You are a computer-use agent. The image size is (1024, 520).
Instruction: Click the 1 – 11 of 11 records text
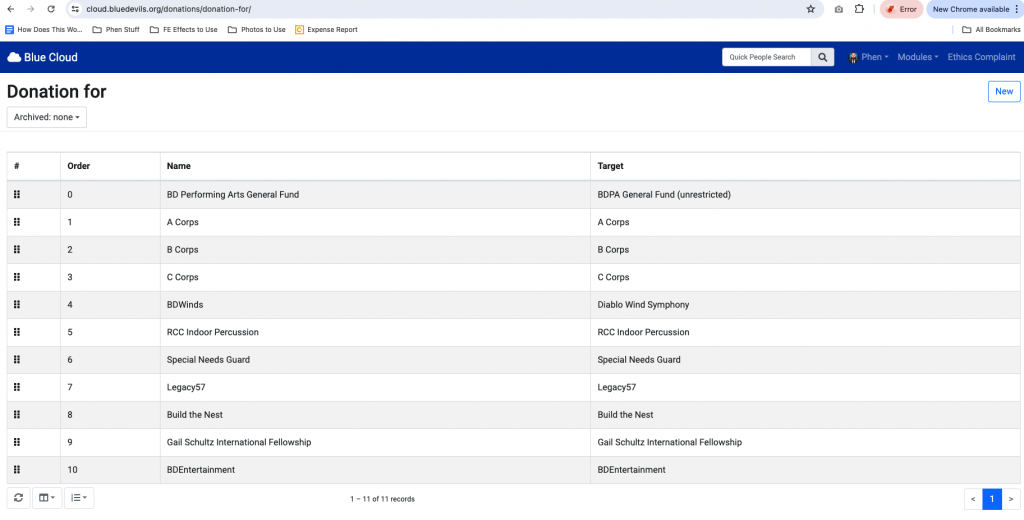coord(382,499)
